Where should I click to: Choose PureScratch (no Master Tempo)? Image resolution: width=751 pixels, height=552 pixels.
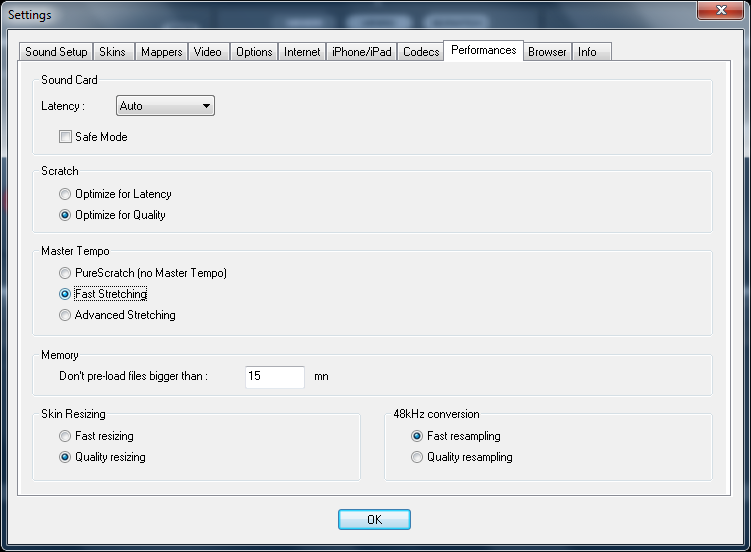[x=66, y=273]
